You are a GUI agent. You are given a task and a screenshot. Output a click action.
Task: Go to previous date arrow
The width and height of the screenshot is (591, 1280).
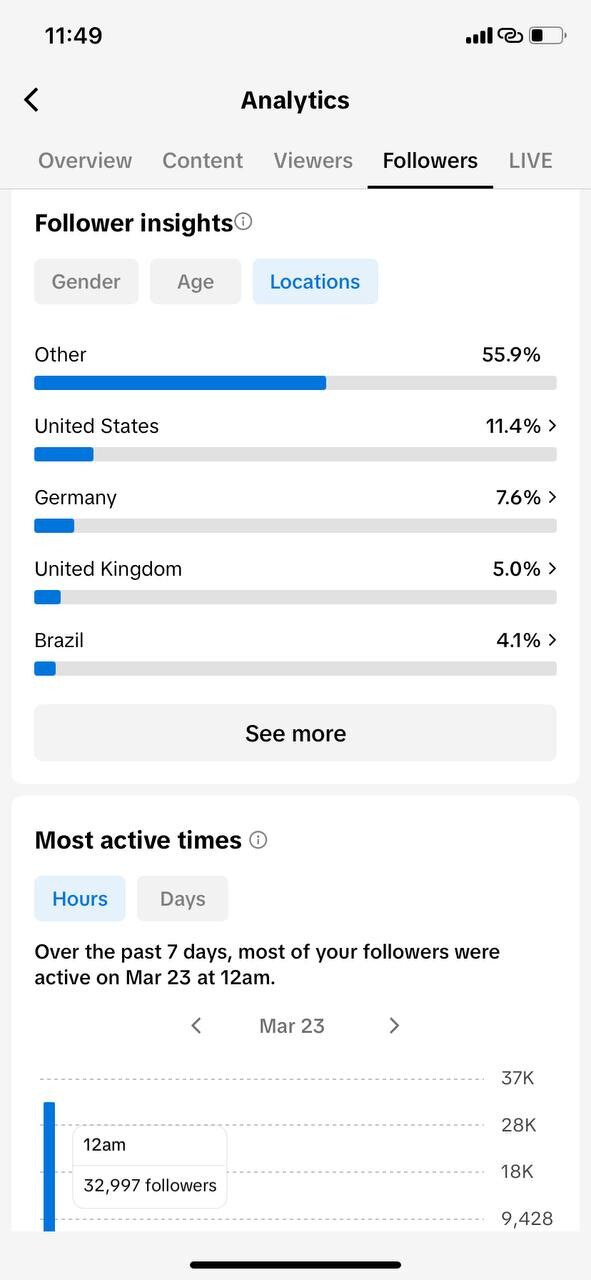(x=196, y=1025)
